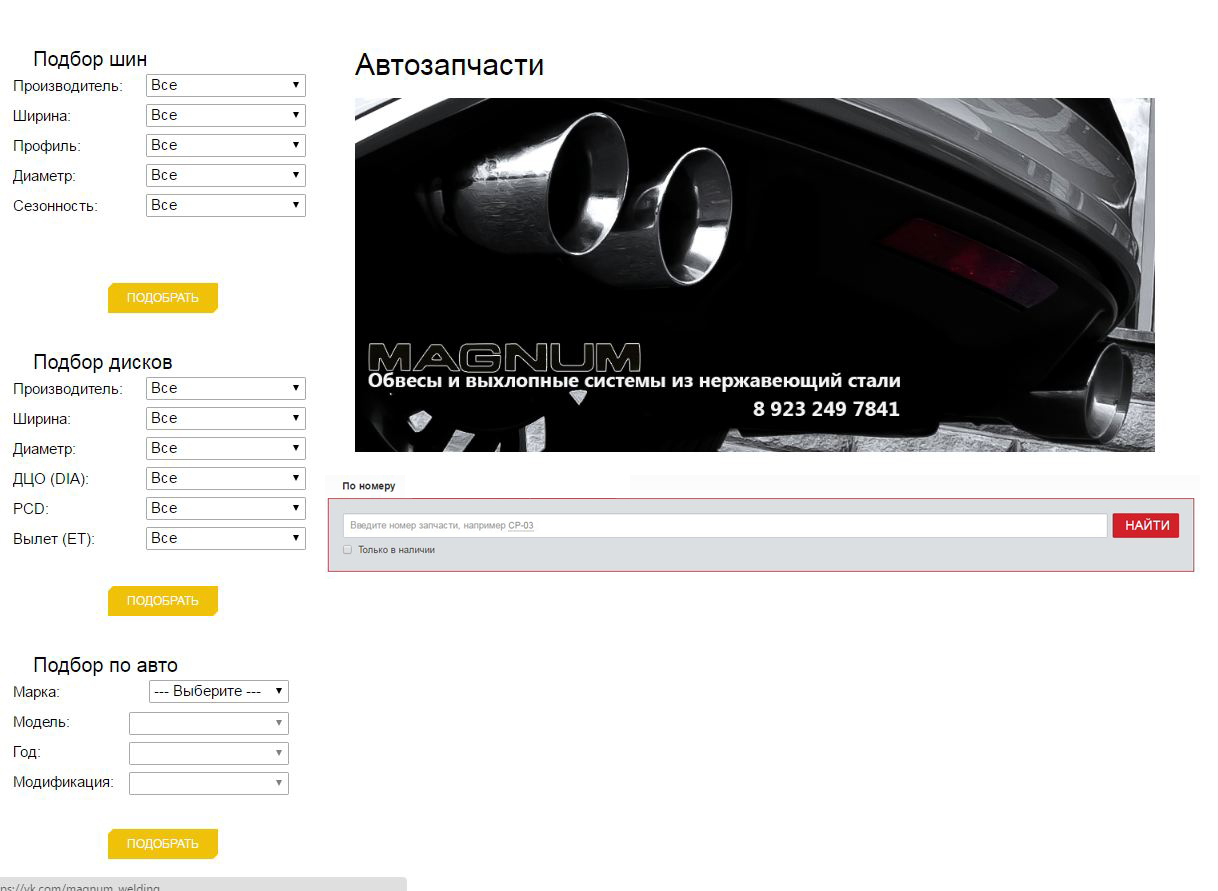Open tire Производитель dropdown

(225, 86)
